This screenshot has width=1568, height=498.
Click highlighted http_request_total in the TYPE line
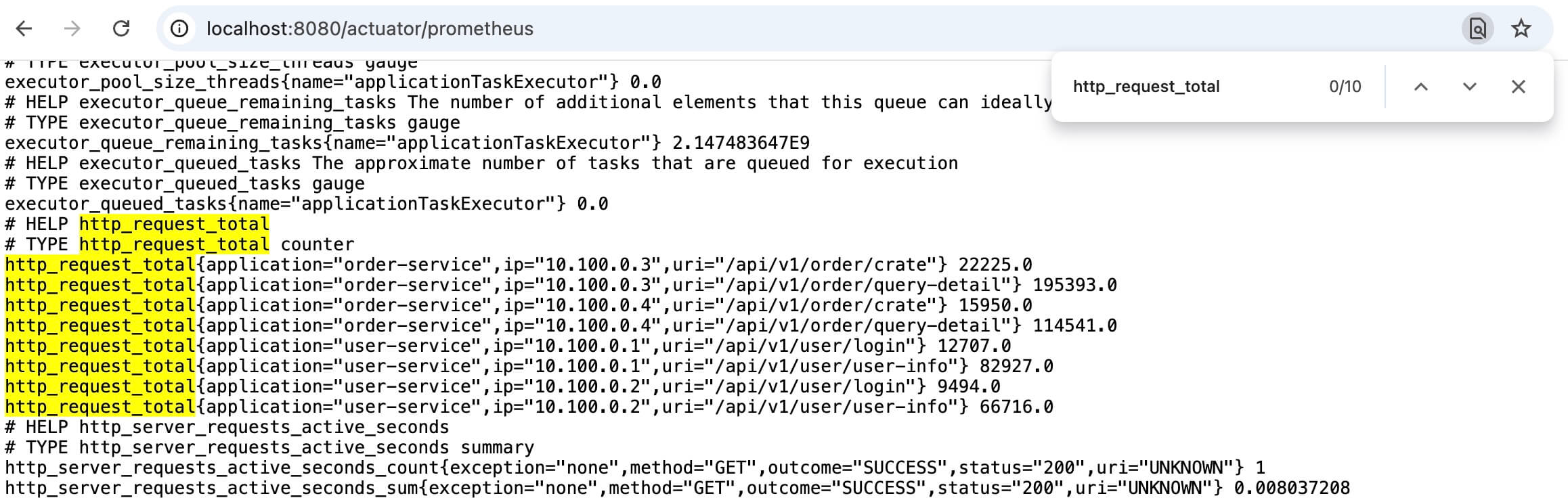[174, 244]
